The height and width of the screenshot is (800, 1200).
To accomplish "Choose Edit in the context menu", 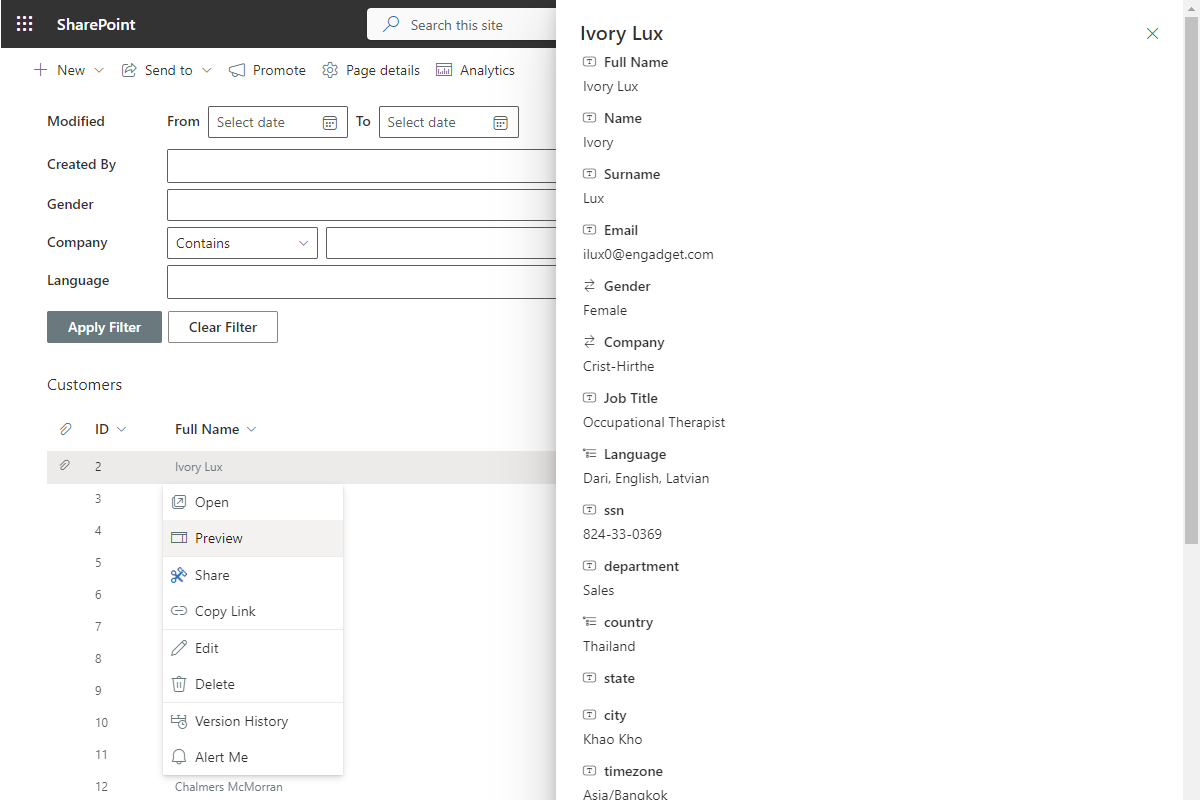I will (x=253, y=648).
